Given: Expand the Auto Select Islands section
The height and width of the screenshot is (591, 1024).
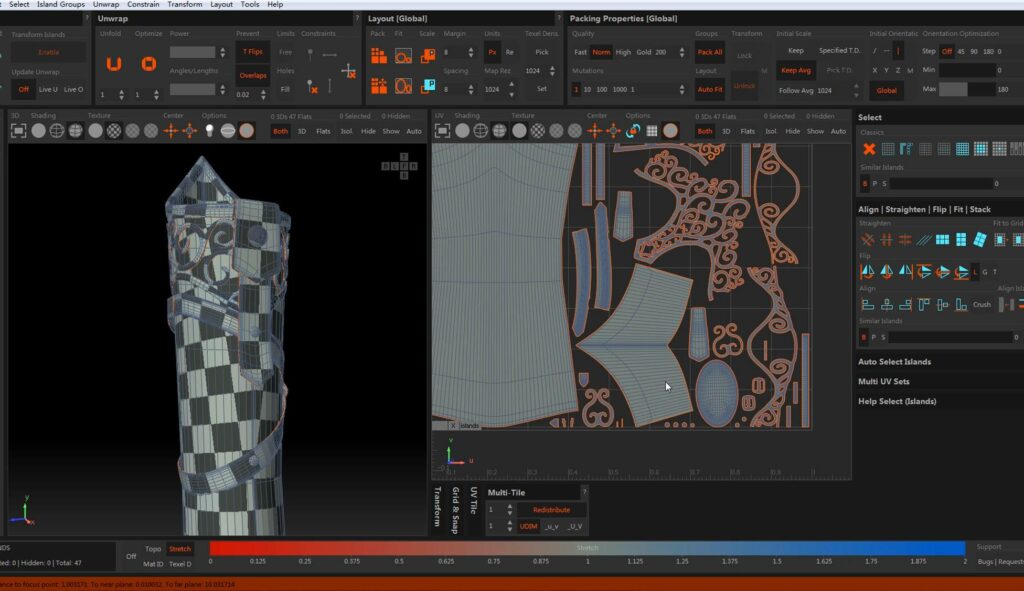Looking at the screenshot, I should point(894,362).
